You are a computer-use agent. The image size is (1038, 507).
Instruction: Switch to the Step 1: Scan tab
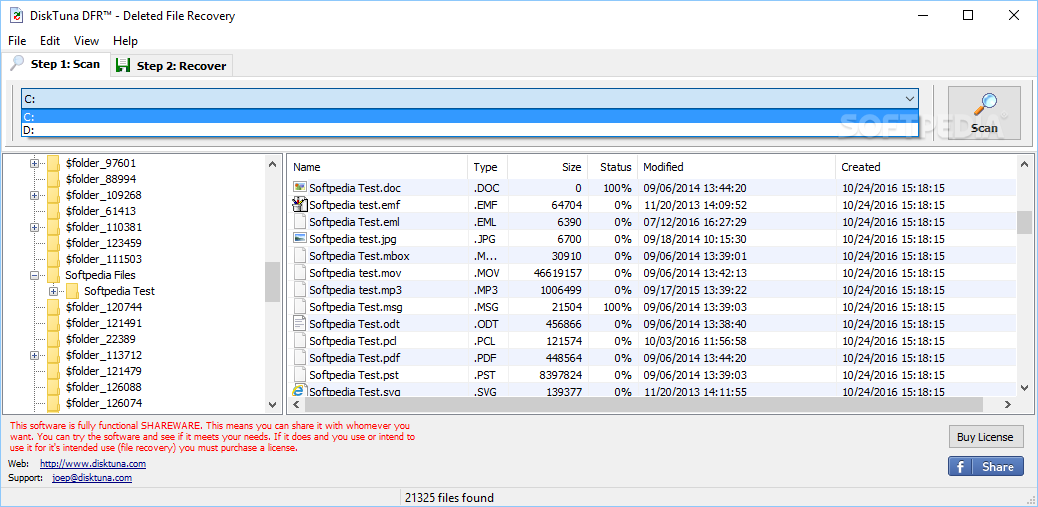(x=56, y=64)
